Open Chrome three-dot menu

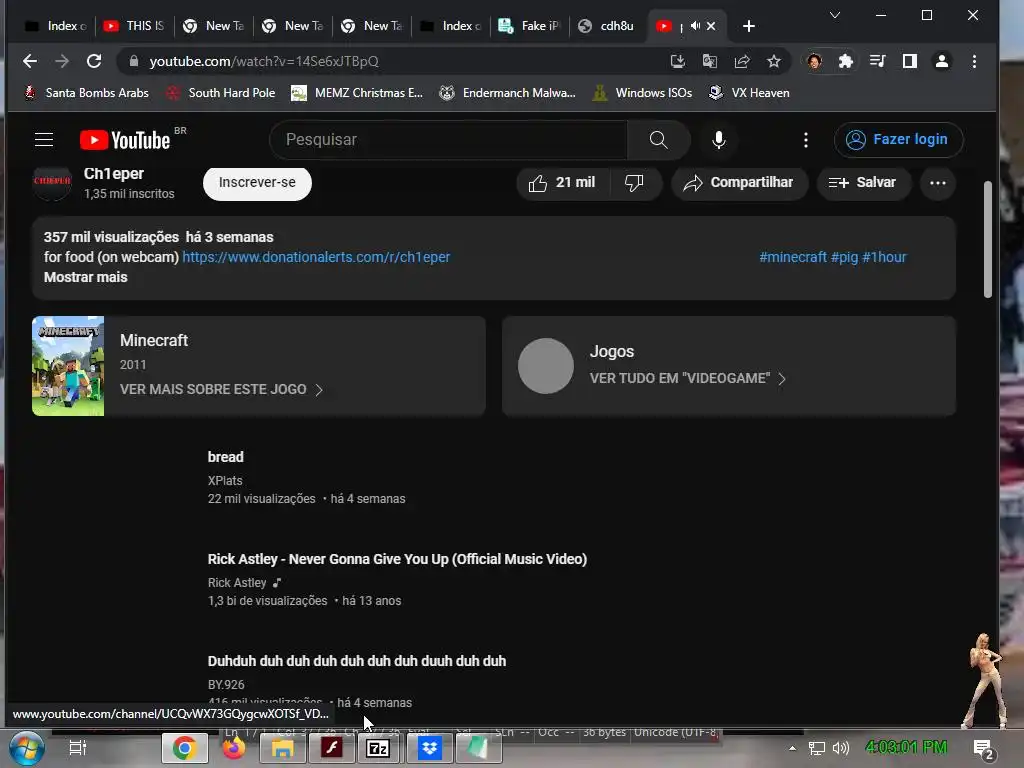pos(974,61)
